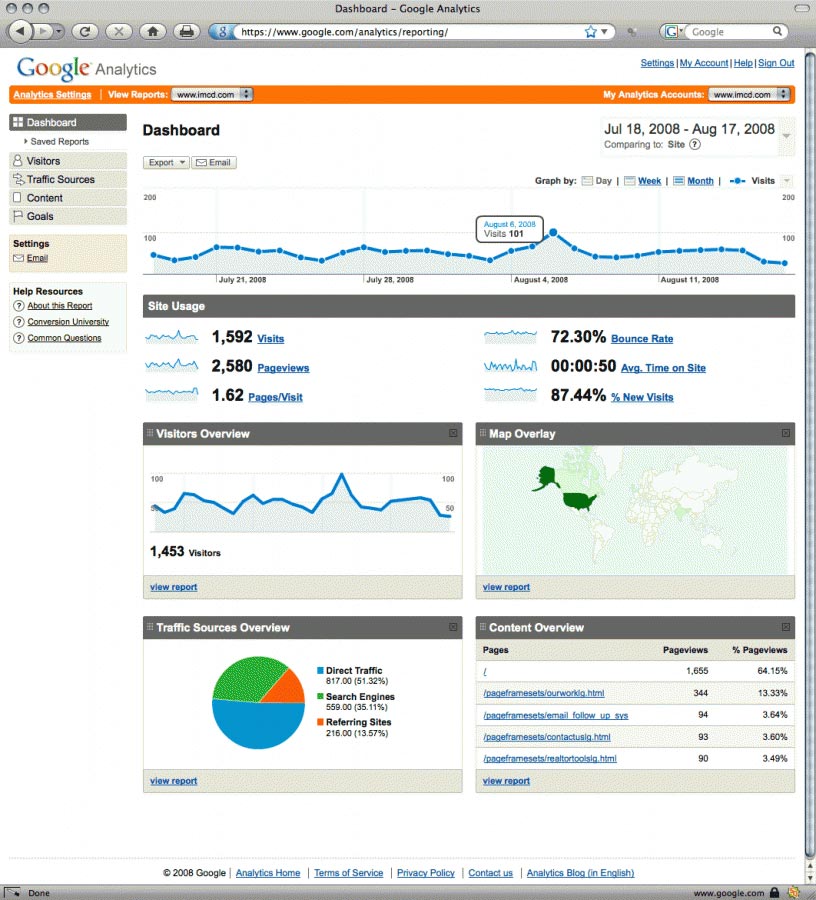Print the page with the printer icon
Viewport: 816px width, 900px height.
[186, 32]
